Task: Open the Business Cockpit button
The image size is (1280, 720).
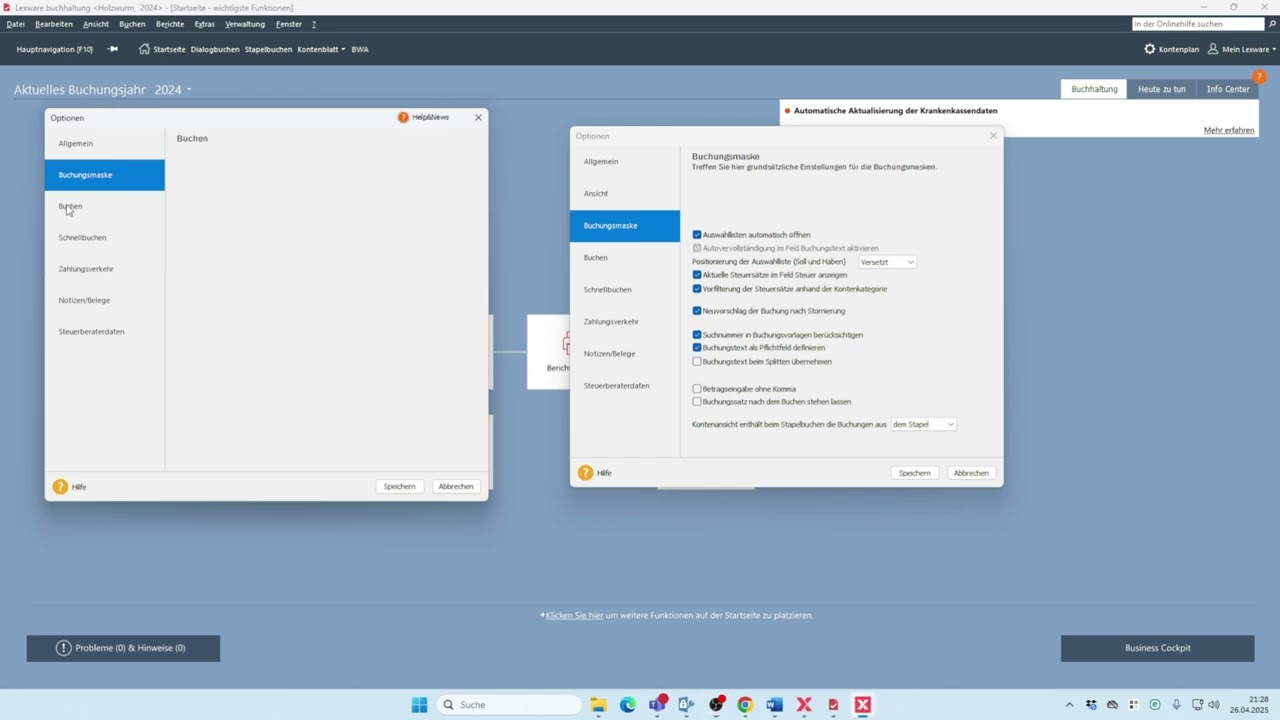Action: pyautogui.click(x=1158, y=648)
